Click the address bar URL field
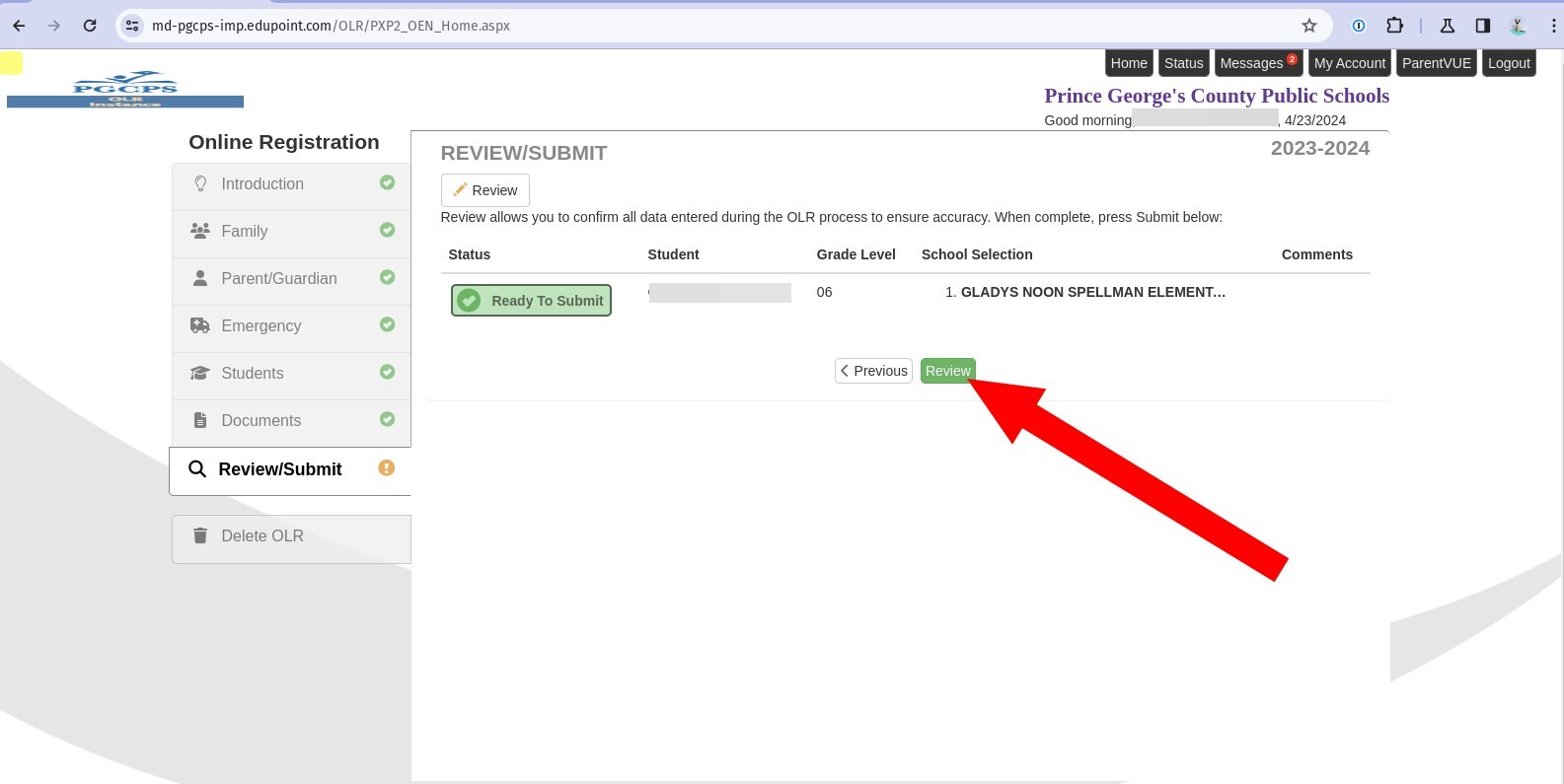Viewport: 1564px width, 784px height. tap(691, 26)
